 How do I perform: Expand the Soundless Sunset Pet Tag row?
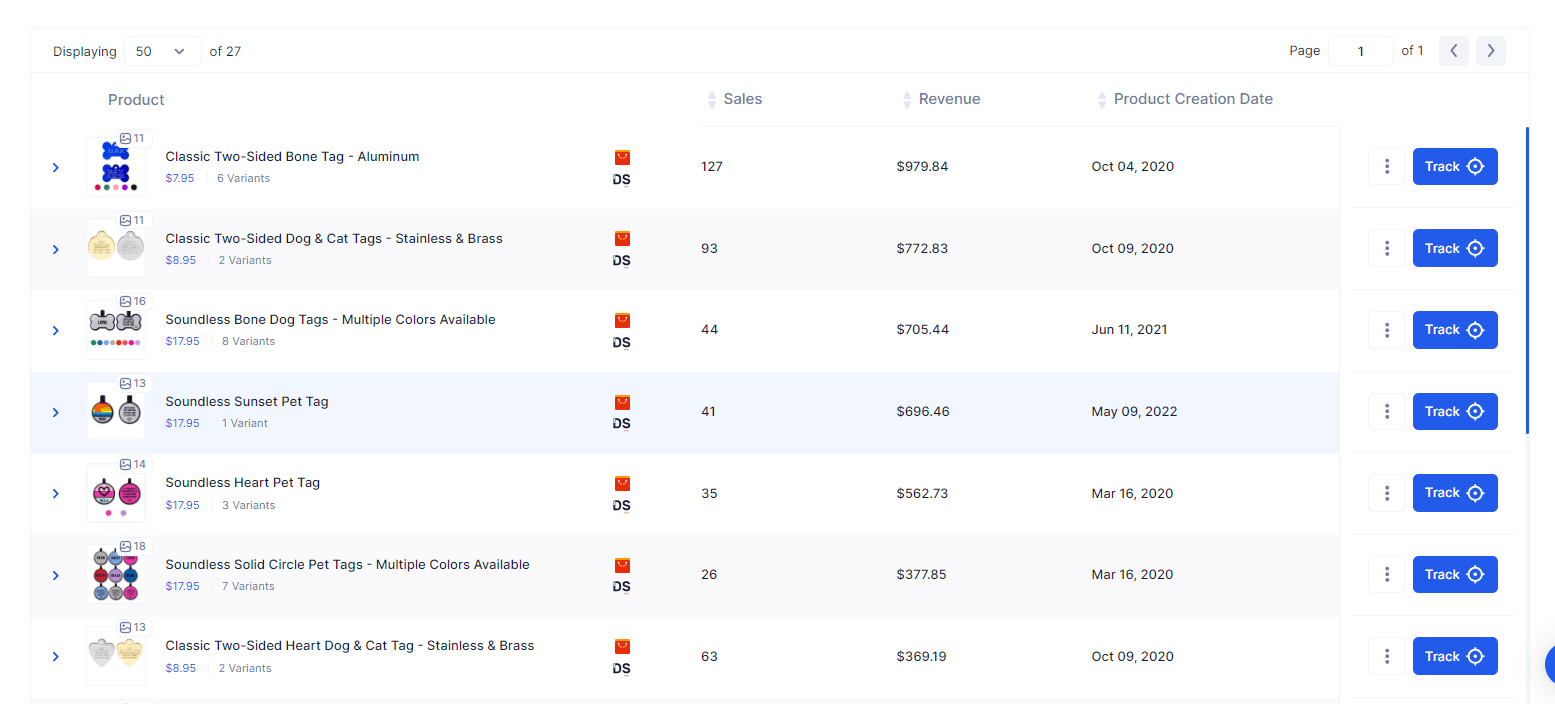[x=55, y=411]
